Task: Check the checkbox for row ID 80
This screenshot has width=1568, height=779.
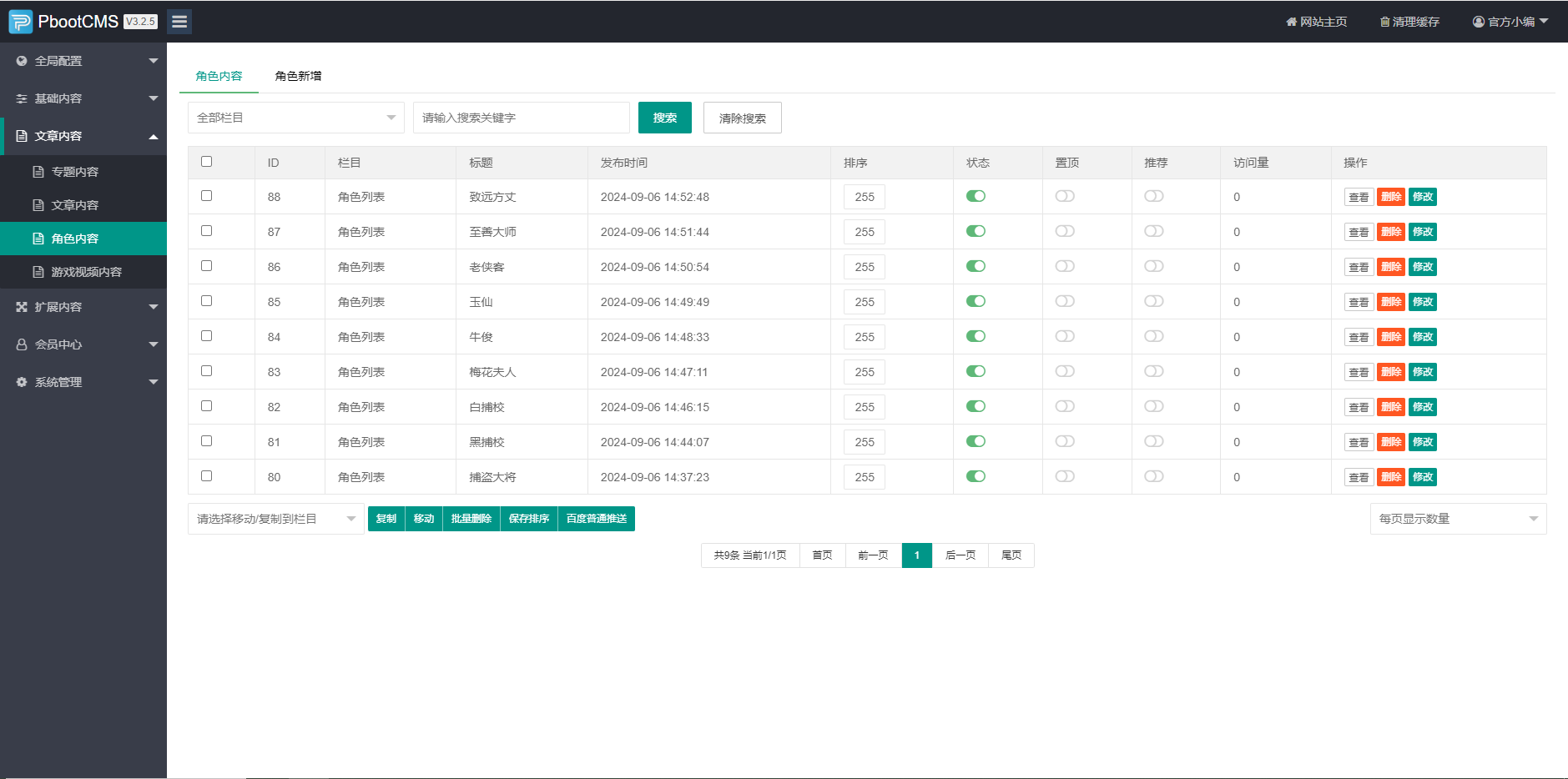Action: tap(207, 476)
